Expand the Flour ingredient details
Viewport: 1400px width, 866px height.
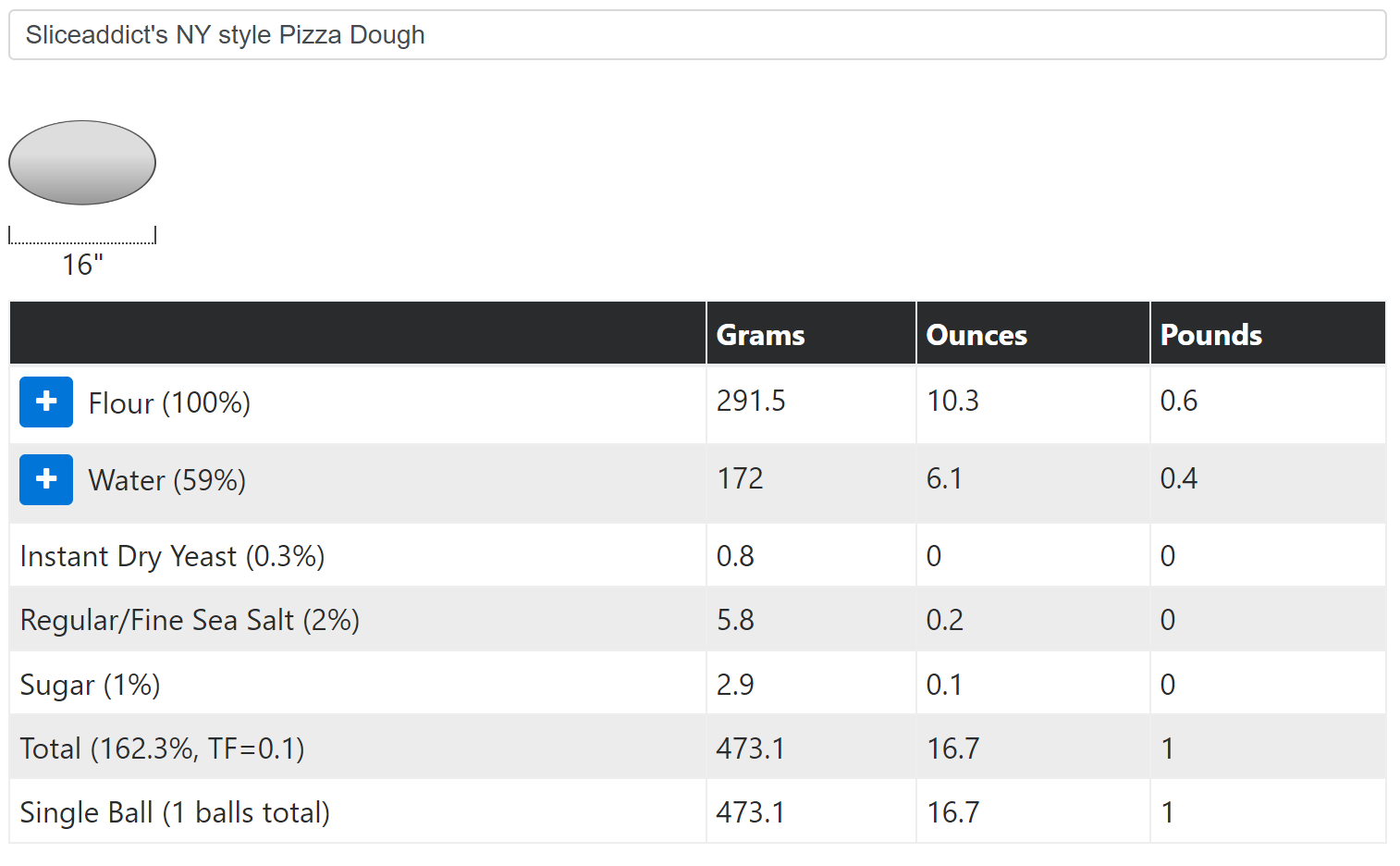pos(45,402)
